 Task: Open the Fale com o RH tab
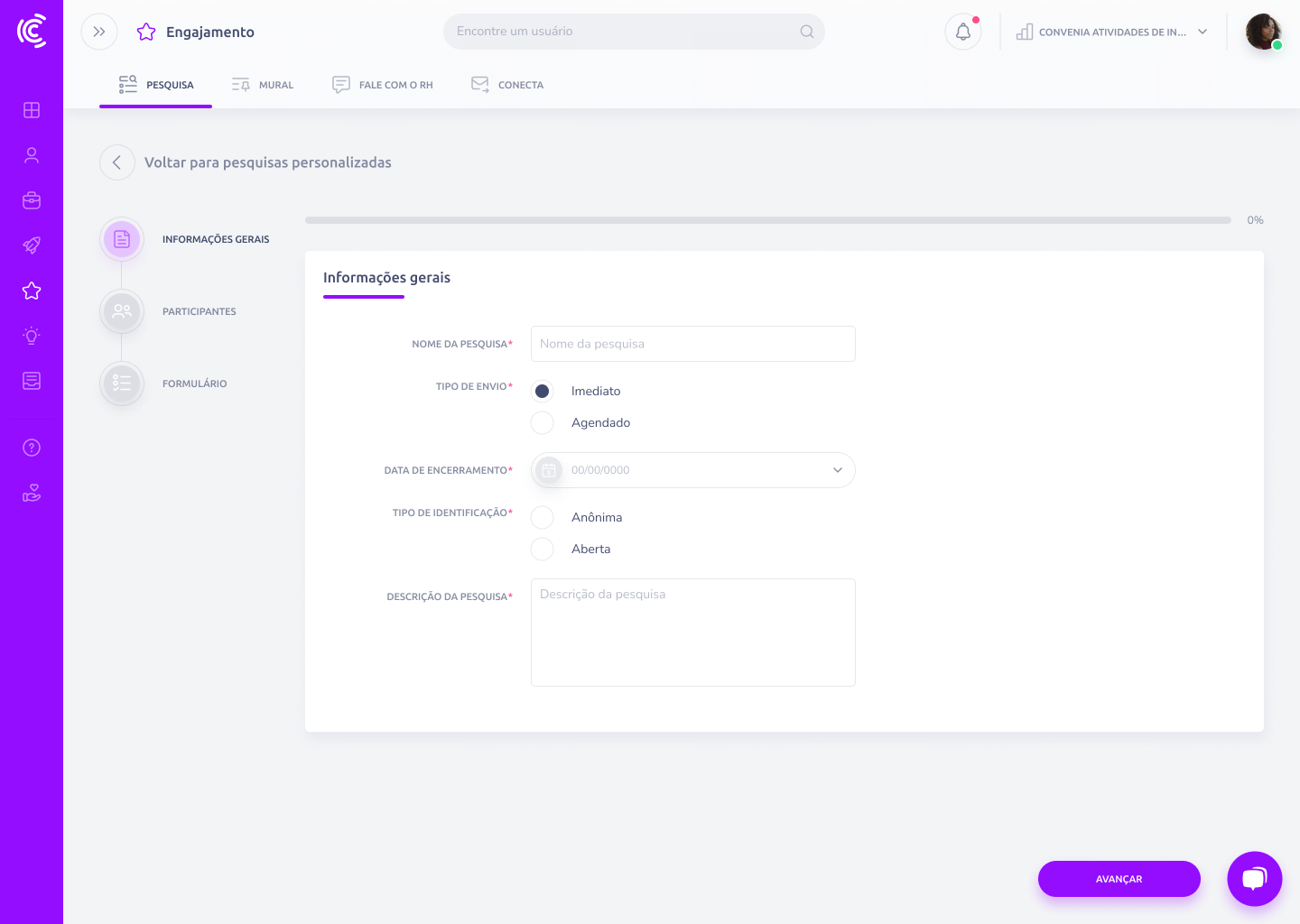tap(383, 85)
